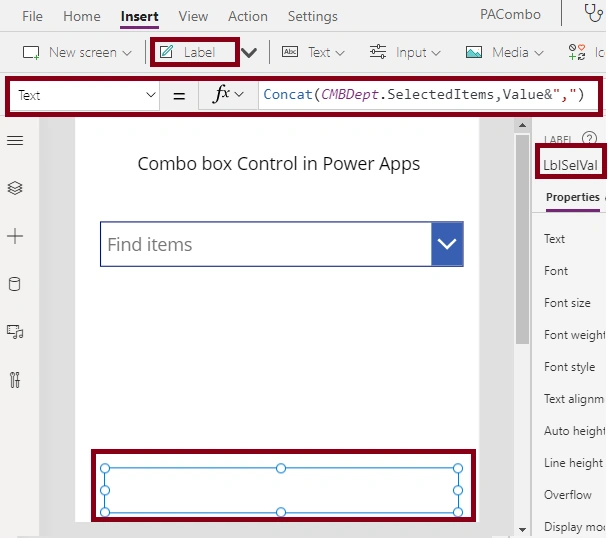The height and width of the screenshot is (539, 608).
Task: Click the plus Insert icon in sidebar
Action: tap(15, 236)
